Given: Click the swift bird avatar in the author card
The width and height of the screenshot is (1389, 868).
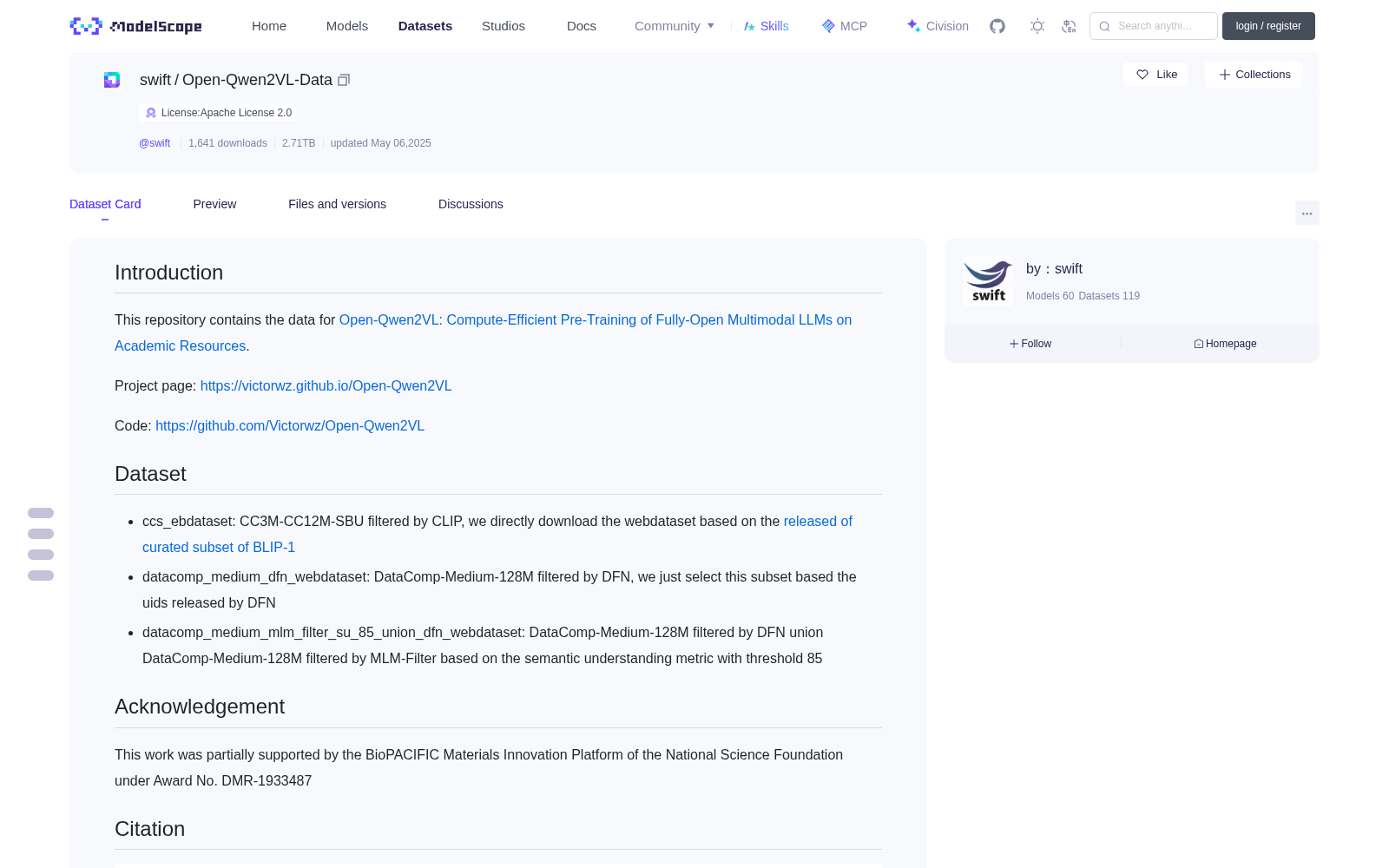Looking at the screenshot, I should [x=988, y=281].
